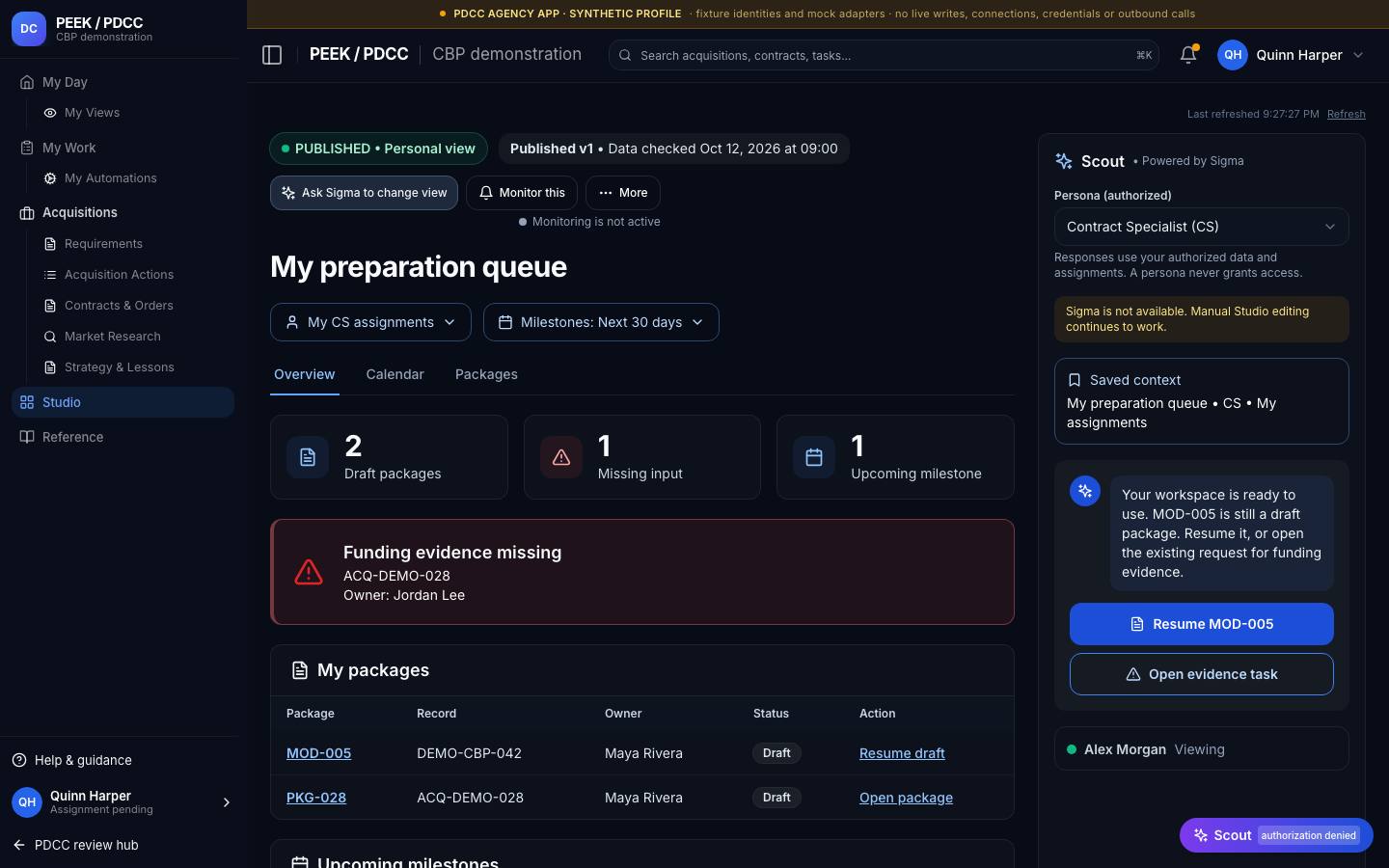The image size is (1389, 868).
Task: Click the Help & guidance question icon
Action: 19,760
